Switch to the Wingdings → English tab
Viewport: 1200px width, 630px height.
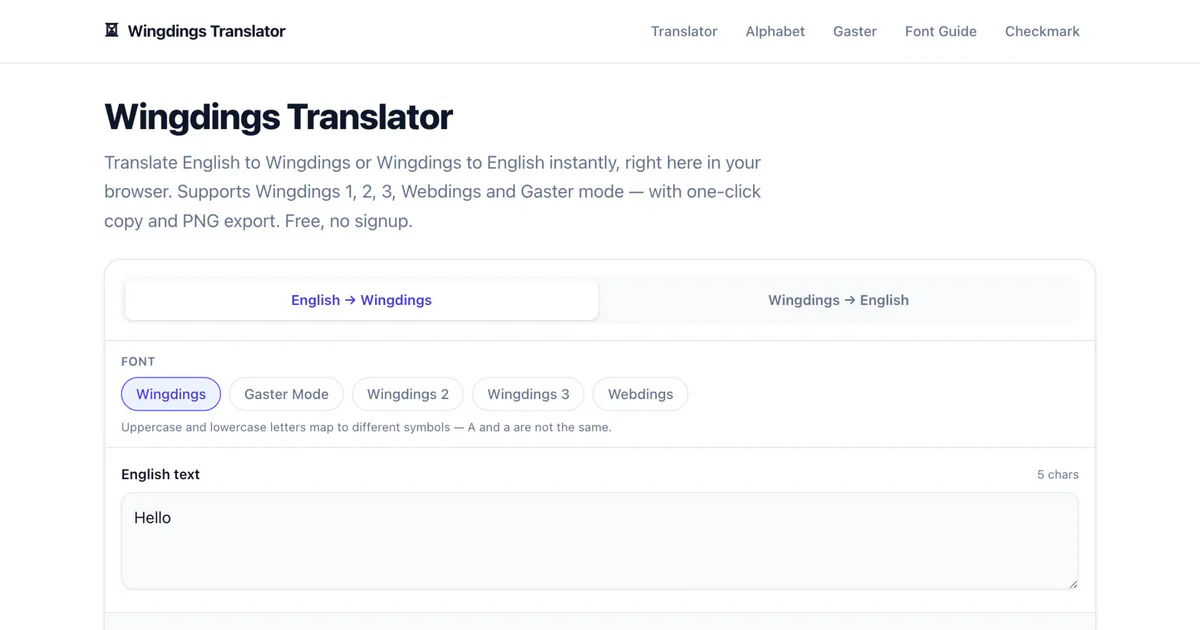(x=838, y=300)
